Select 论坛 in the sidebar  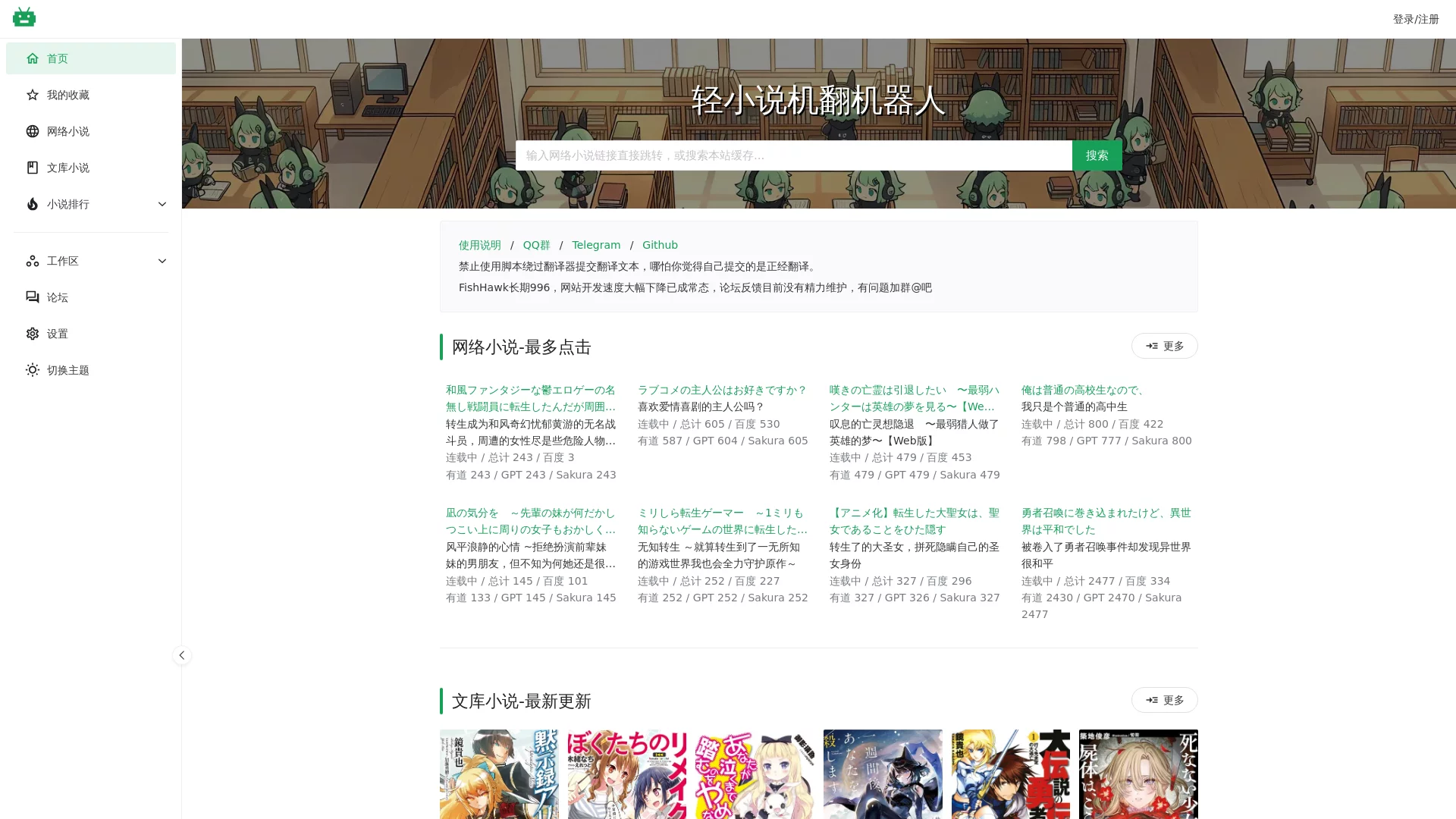[x=90, y=297]
